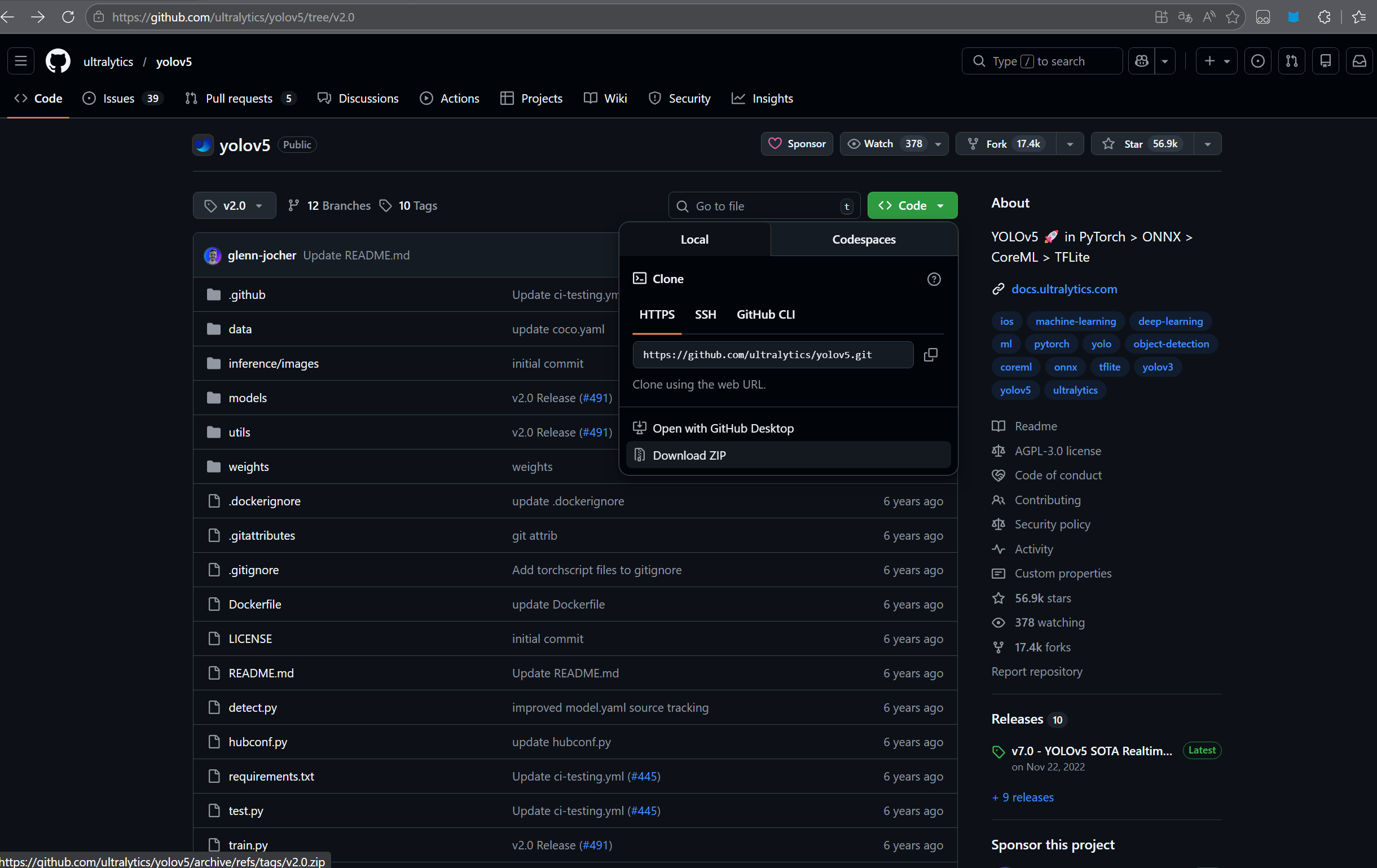Open the notifications inbox icon

click(1359, 61)
